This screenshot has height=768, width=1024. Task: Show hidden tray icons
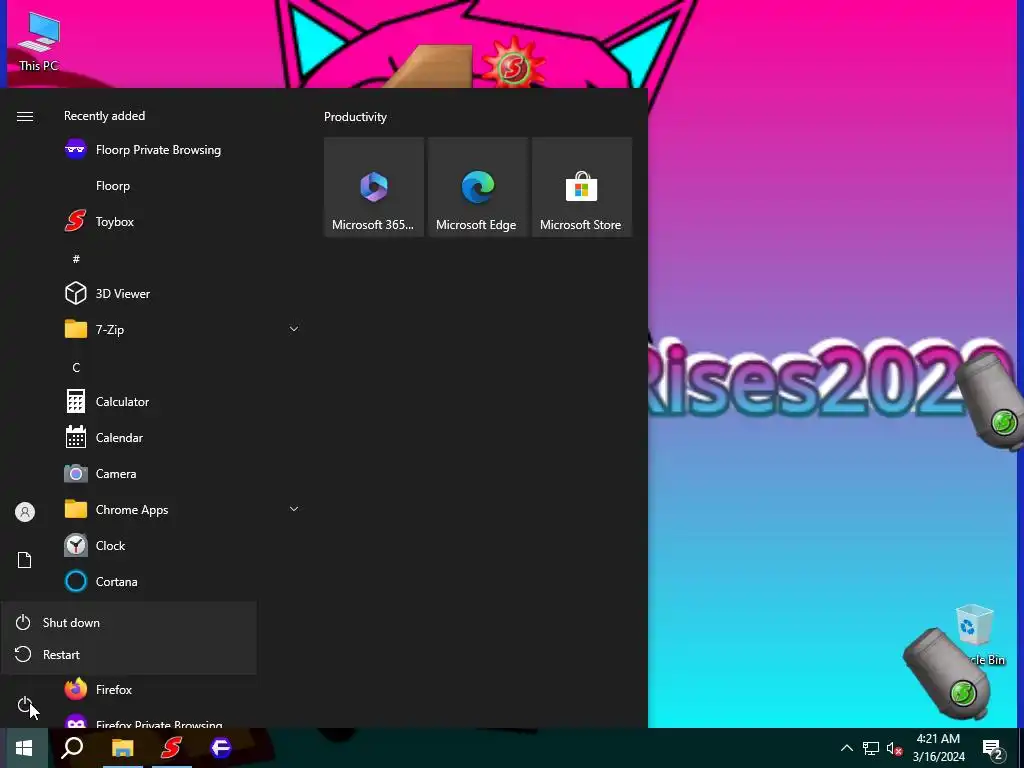pyautogui.click(x=846, y=748)
